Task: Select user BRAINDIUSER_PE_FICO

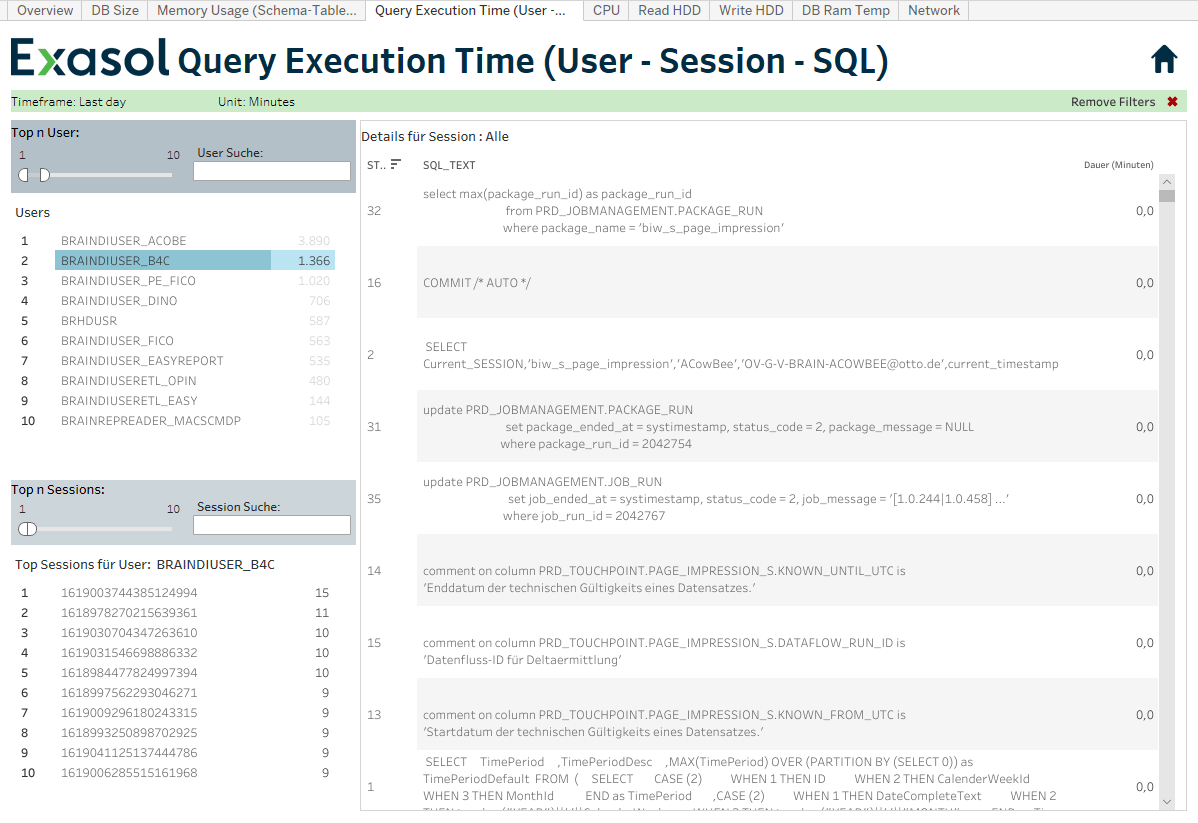Action: (128, 280)
